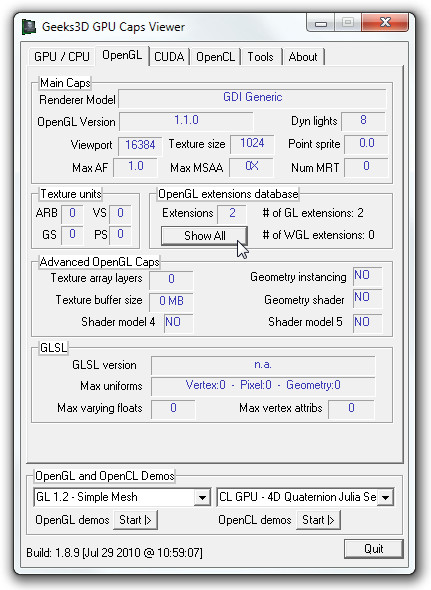Open the GL 1.2 - Simple Mesh dropdown arrow

click(x=203, y=497)
